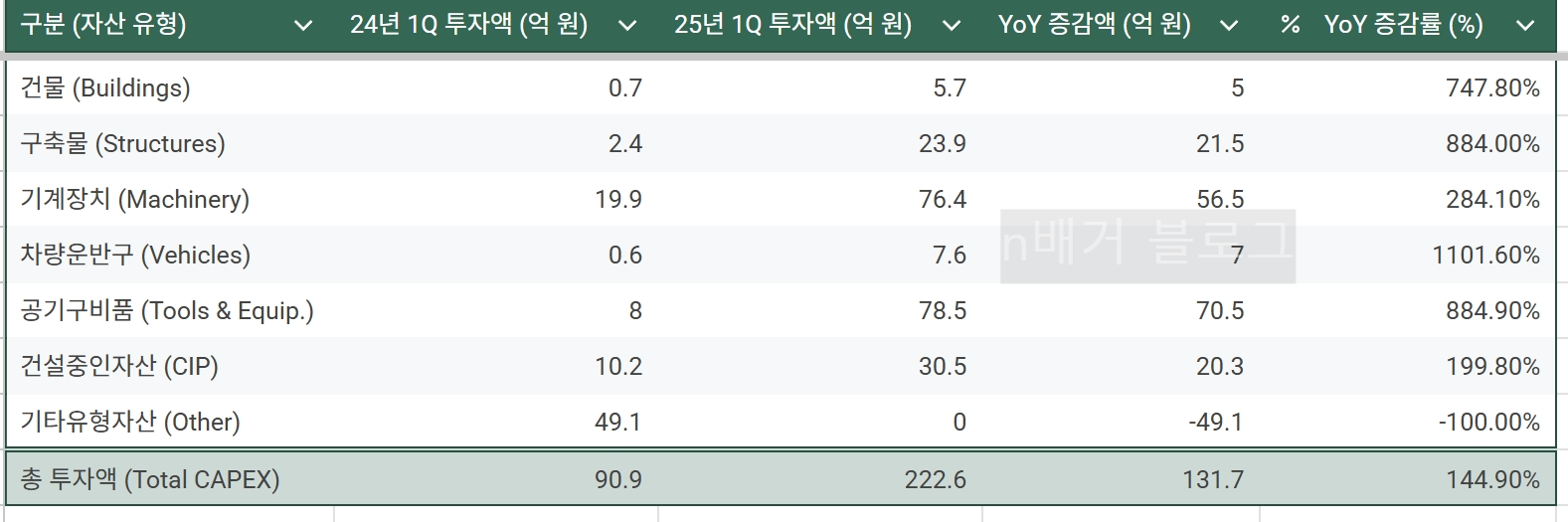
Task: Click the percent format icon in YoY 증감률 header
Action: (x=1291, y=25)
